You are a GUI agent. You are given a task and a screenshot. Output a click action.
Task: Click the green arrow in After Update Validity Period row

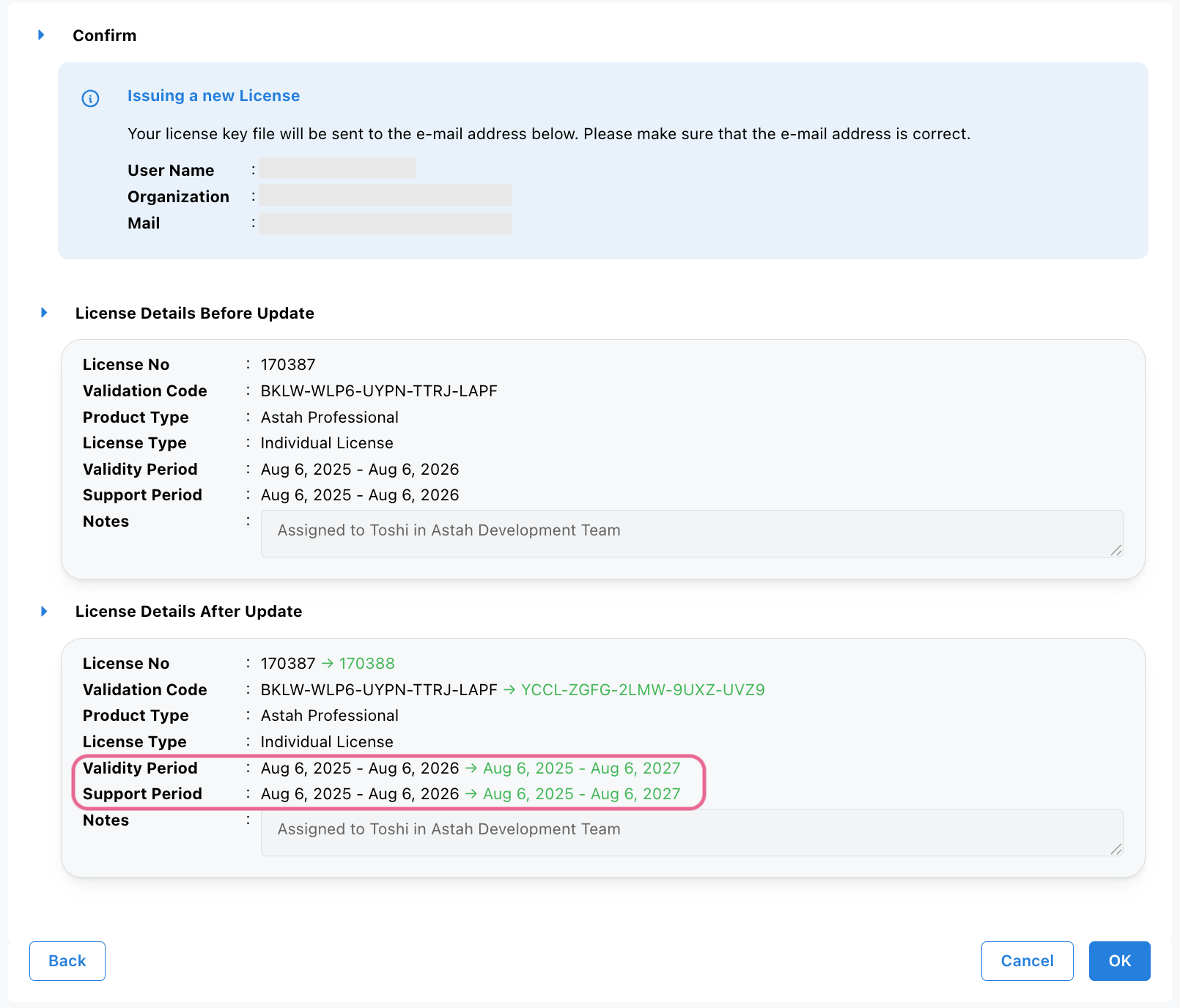click(x=471, y=768)
